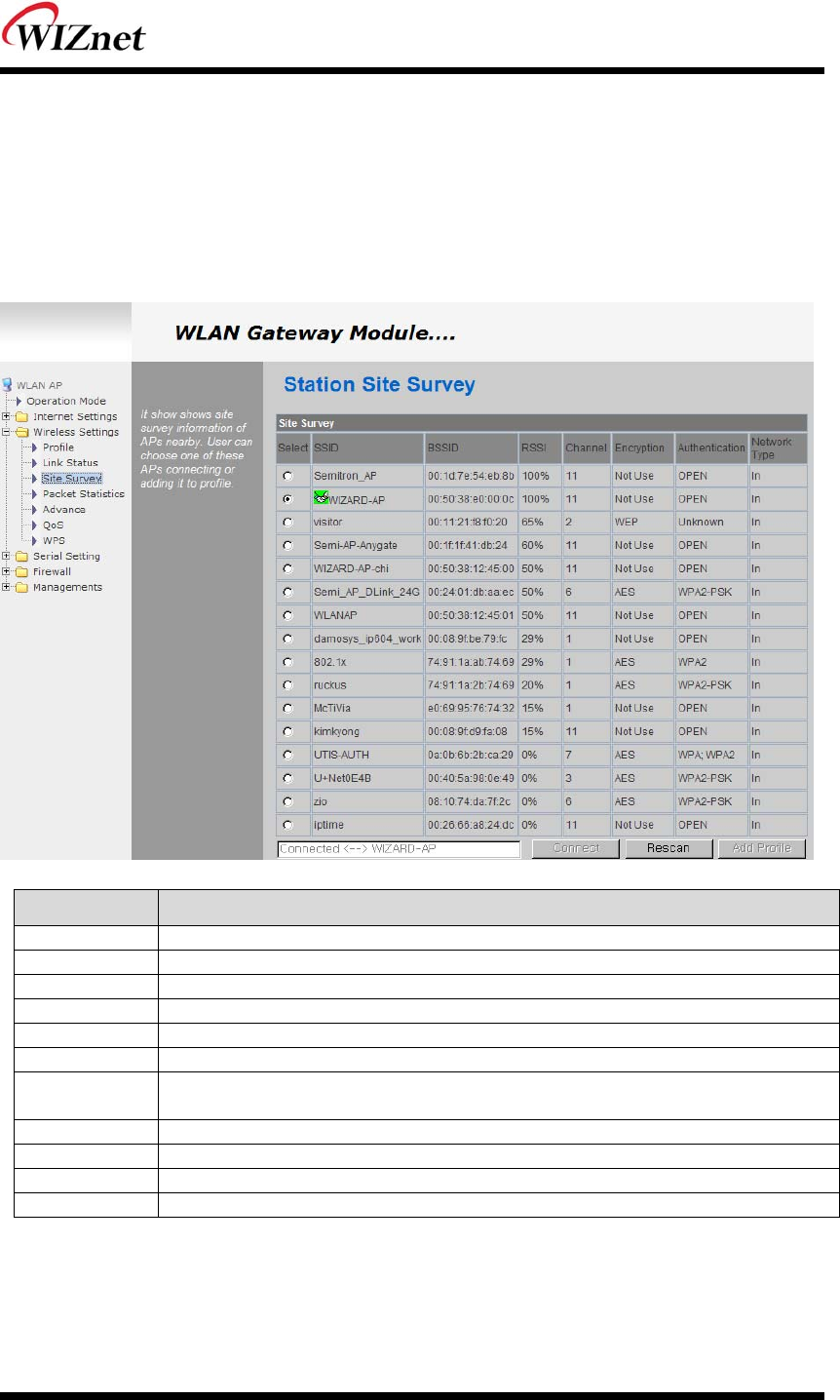Collapse the Wireless Settings tree node

7,432
